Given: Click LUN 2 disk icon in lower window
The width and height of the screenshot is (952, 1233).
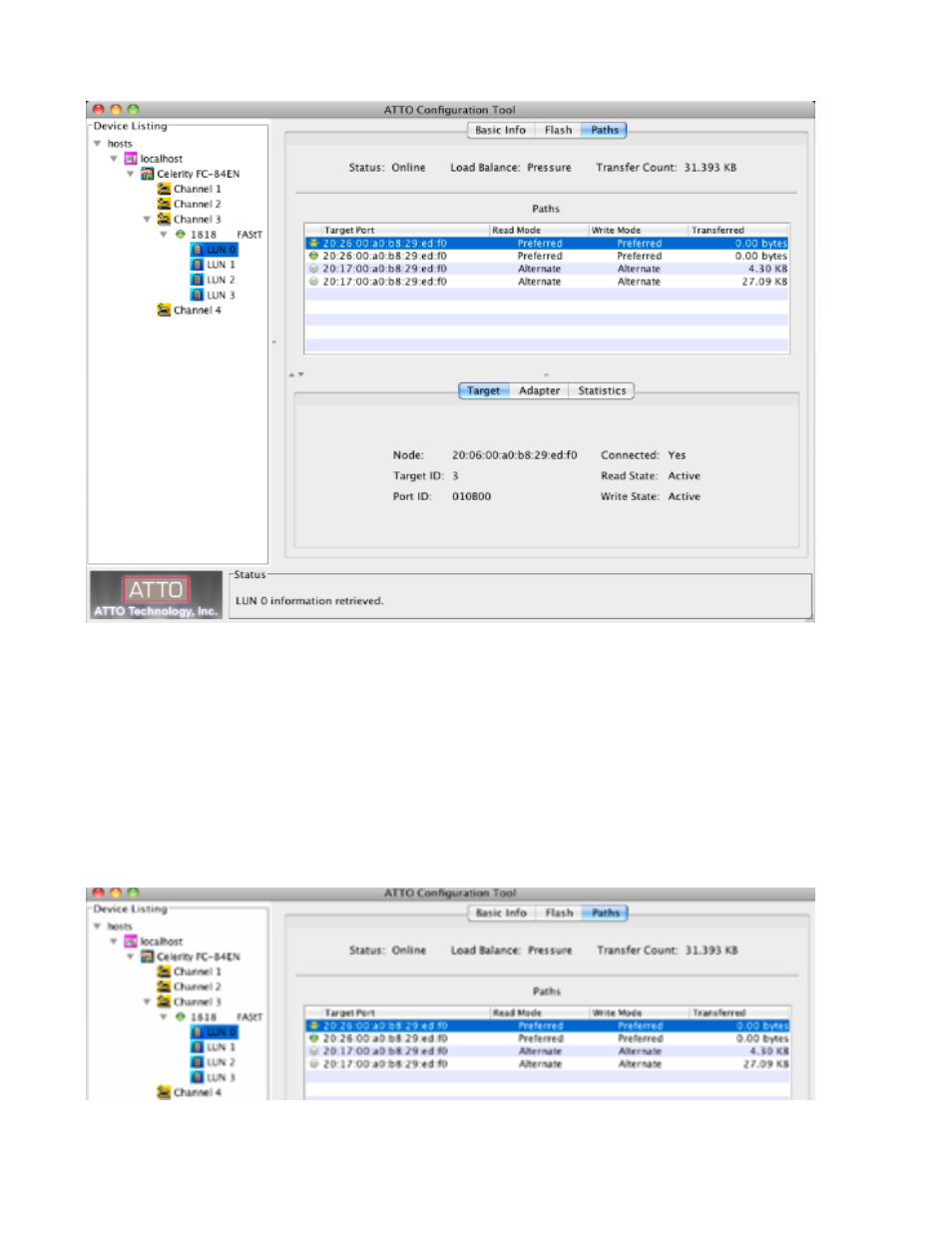Looking at the screenshot, I should pyautogui.click(x=198, y=1062).
